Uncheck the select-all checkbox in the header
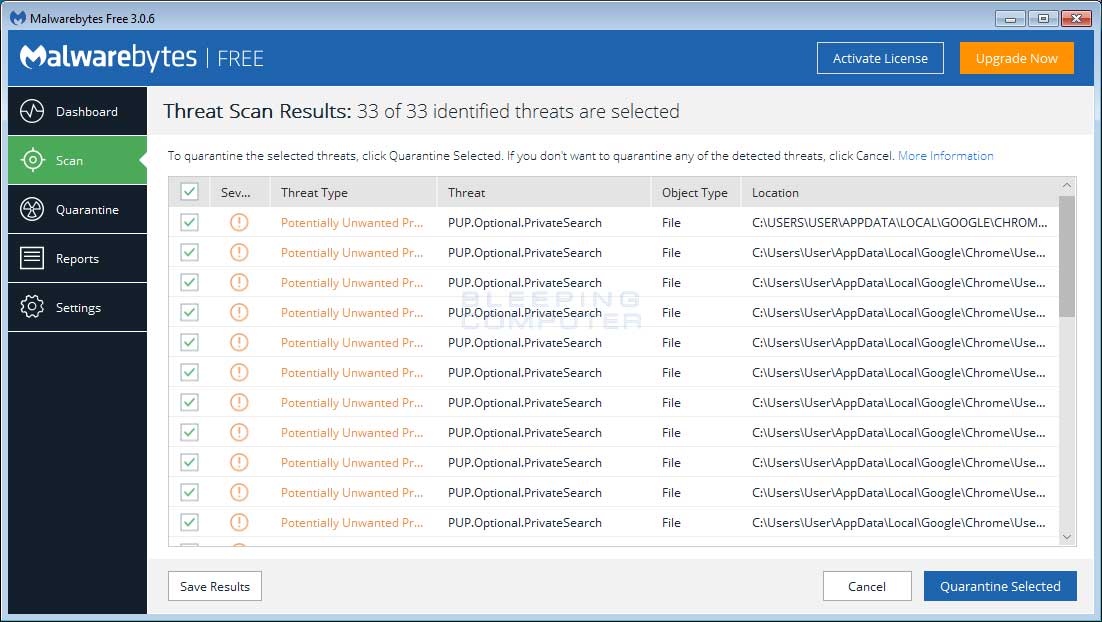Viewport: 1102px width, 622px height. click(x=189, y=191)
